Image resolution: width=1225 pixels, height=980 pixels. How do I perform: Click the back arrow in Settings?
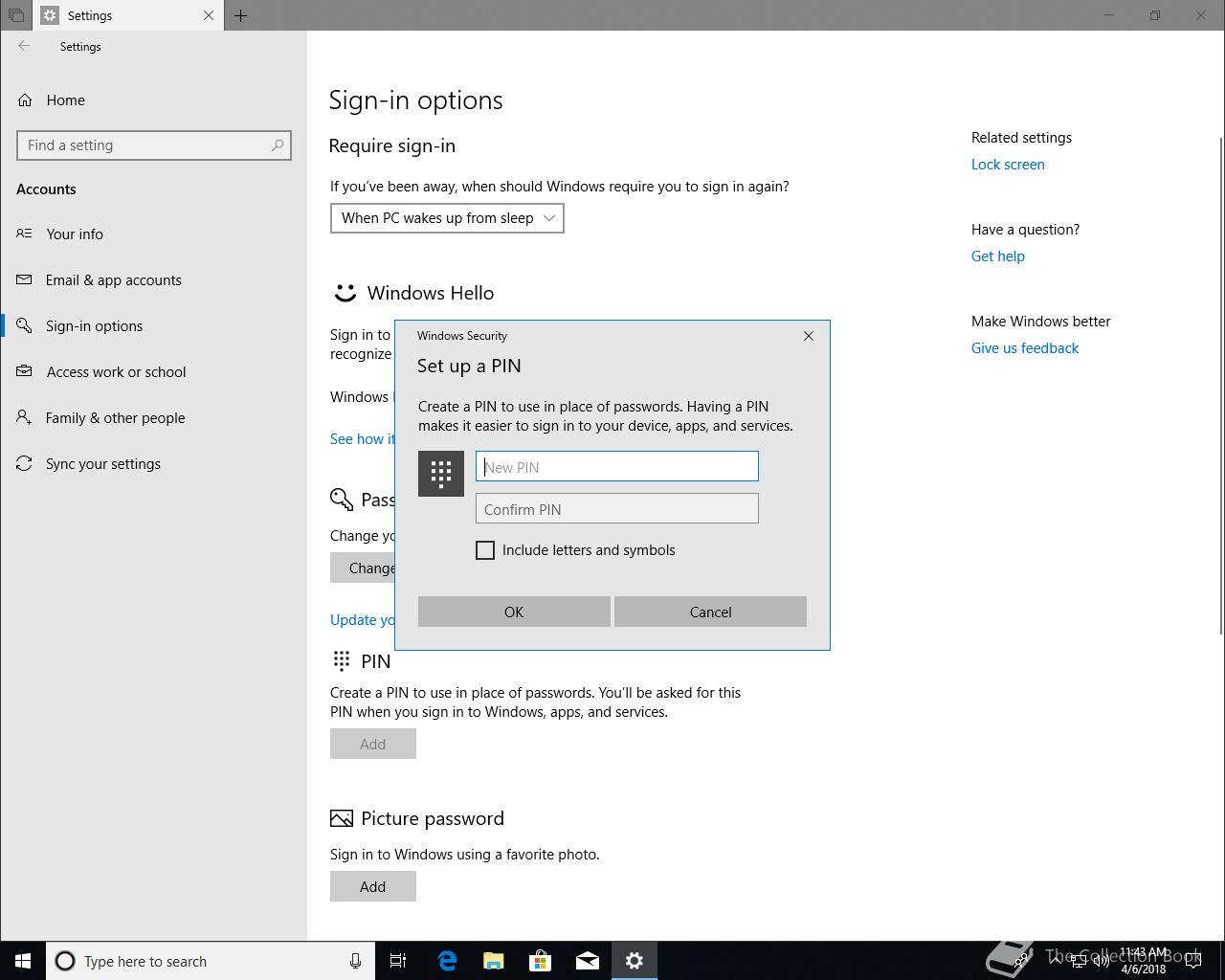tap(24, 46)
